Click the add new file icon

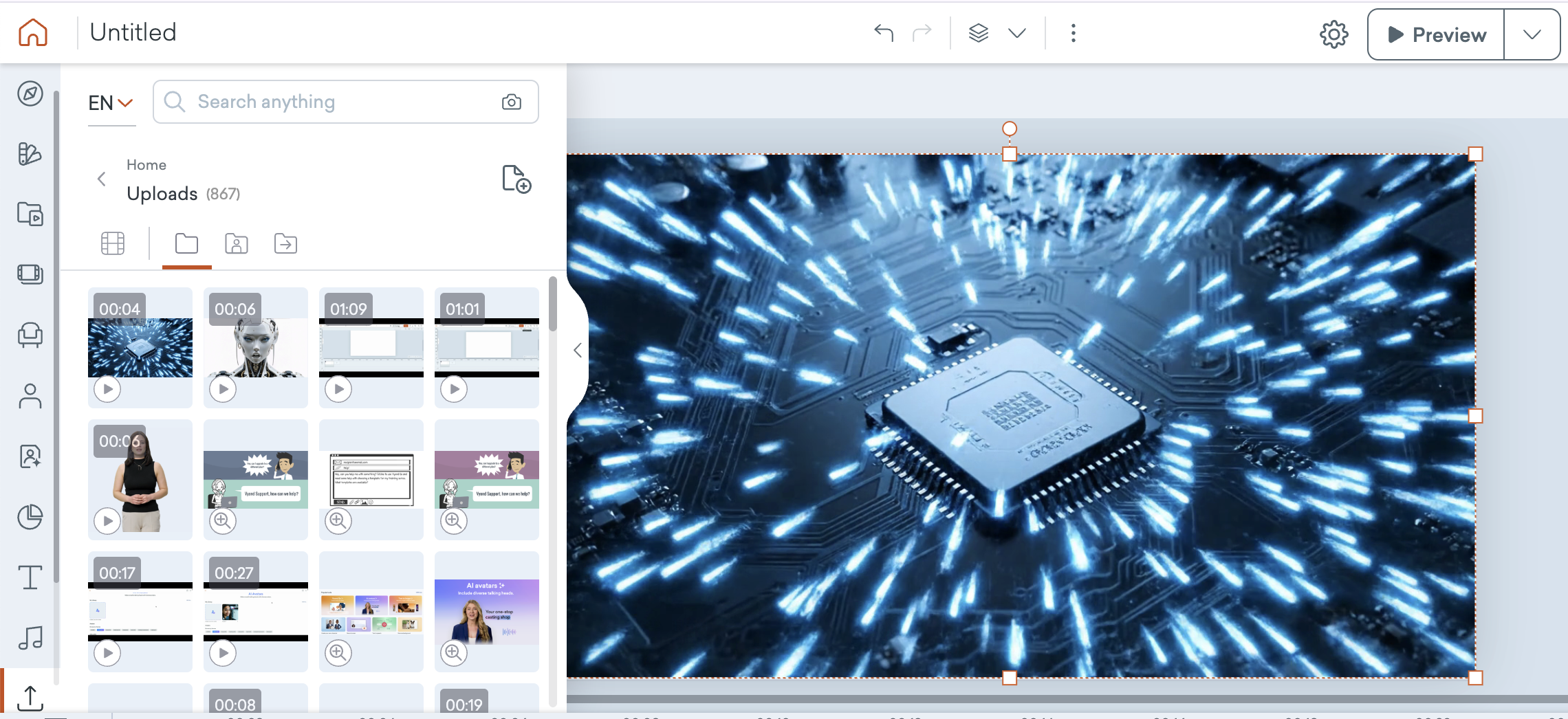516,179
